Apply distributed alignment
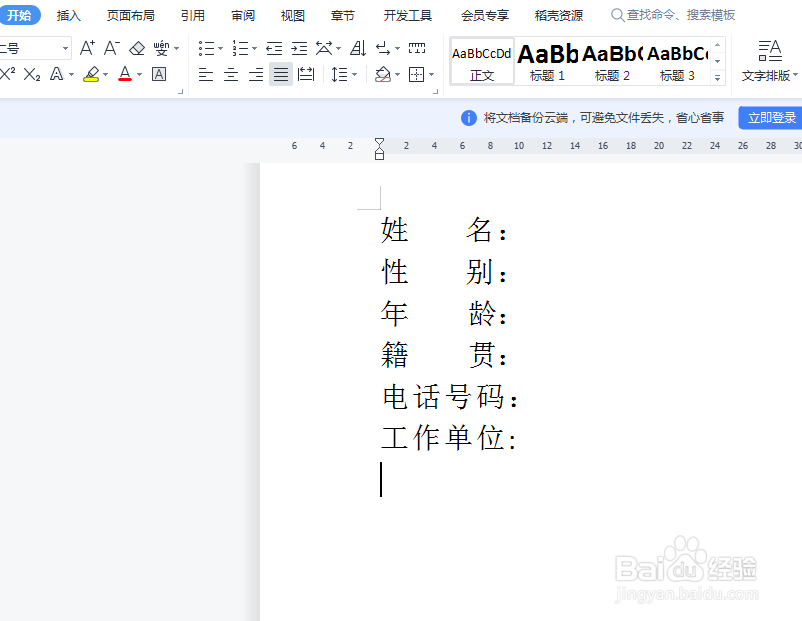 click(306, 75)
